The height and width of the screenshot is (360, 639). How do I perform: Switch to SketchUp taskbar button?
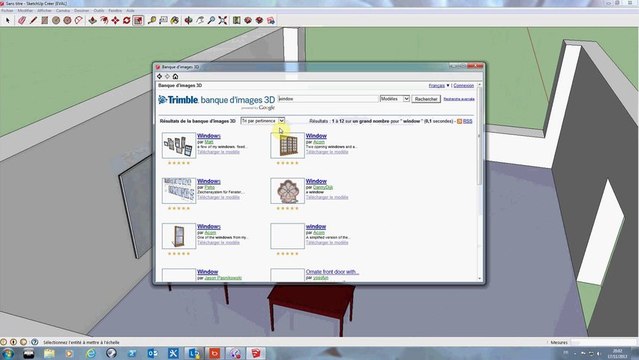click(256, 353)
